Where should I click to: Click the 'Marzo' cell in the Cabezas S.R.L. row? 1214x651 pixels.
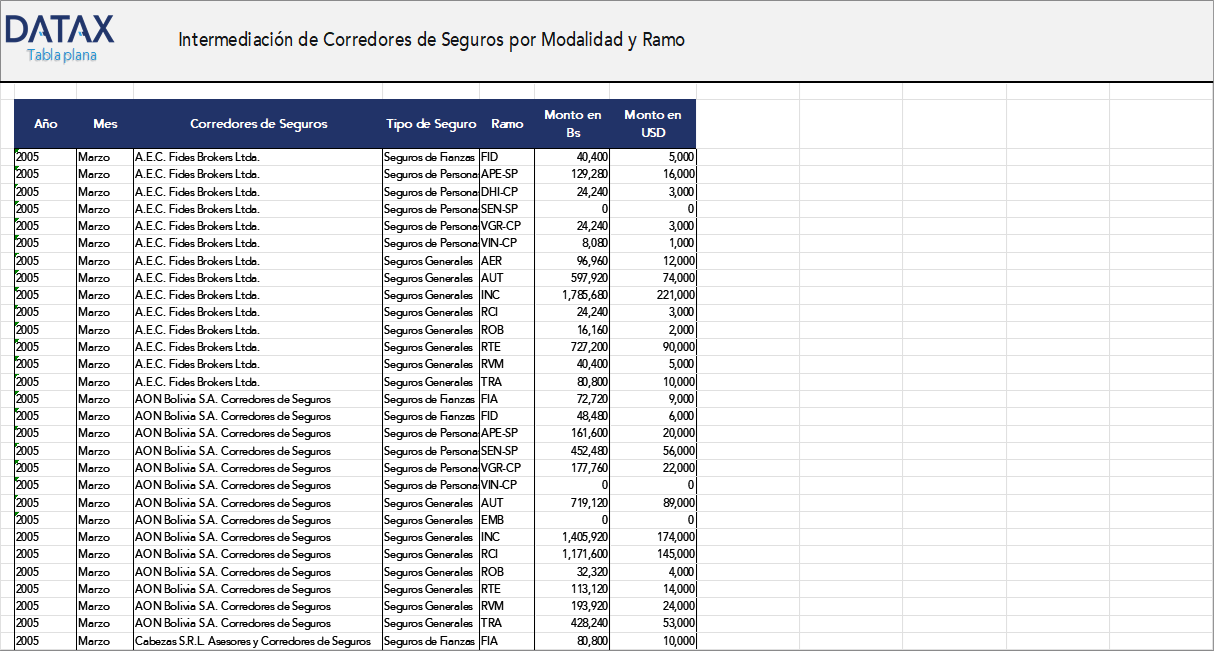point(105,641)
